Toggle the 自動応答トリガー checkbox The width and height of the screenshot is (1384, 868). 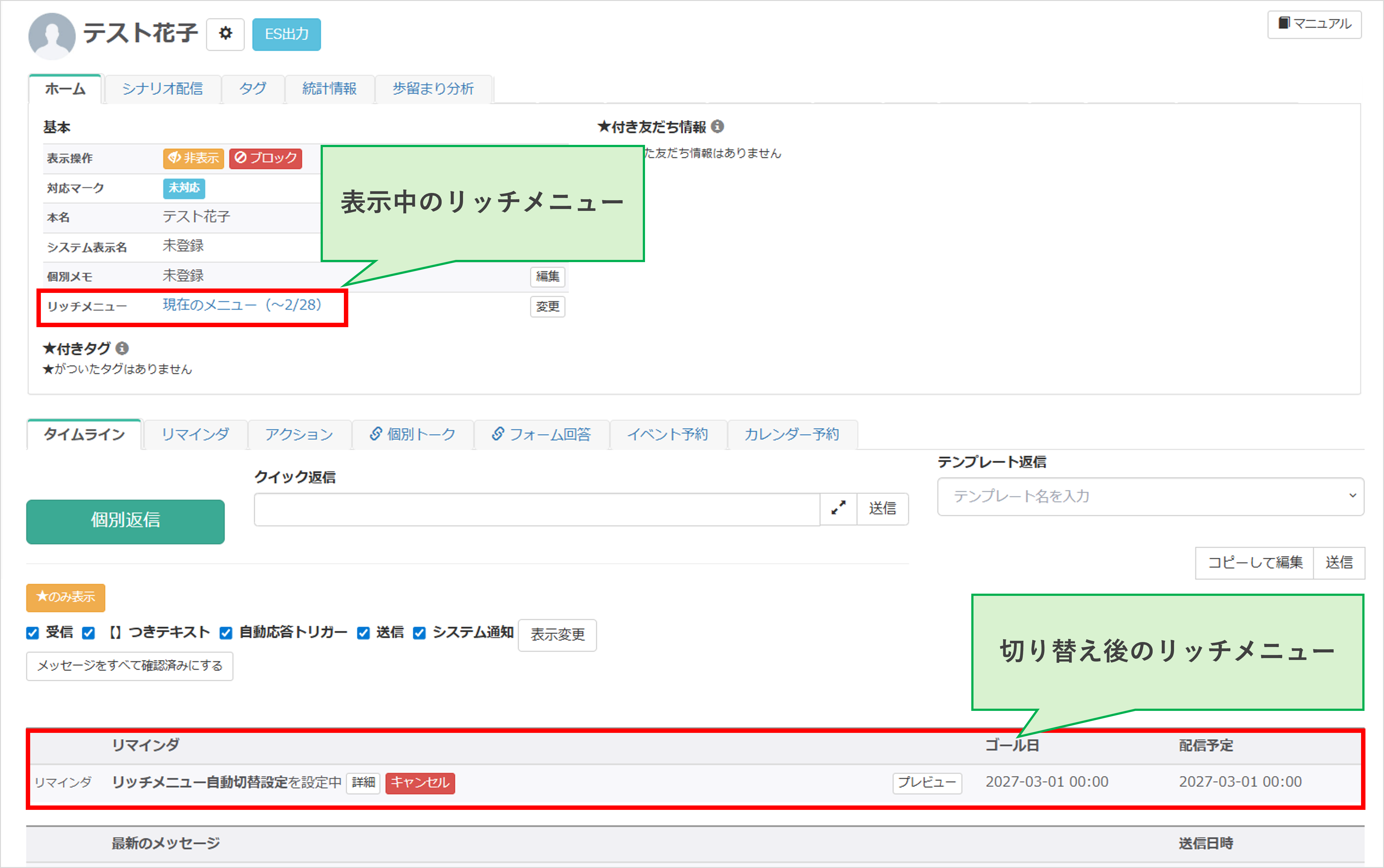tap(225, 633)
